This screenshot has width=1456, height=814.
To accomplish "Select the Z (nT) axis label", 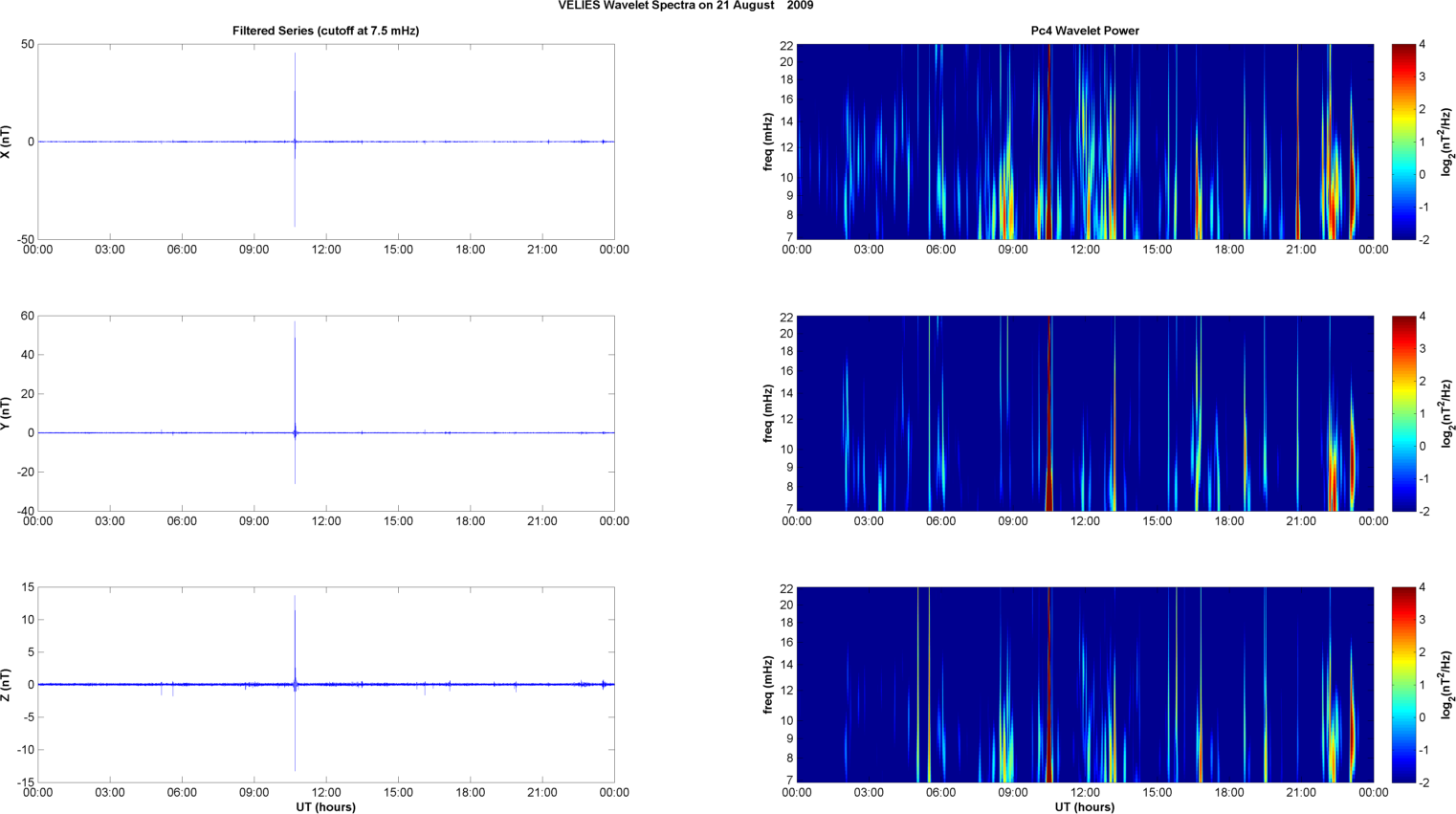I will point(7,685).
